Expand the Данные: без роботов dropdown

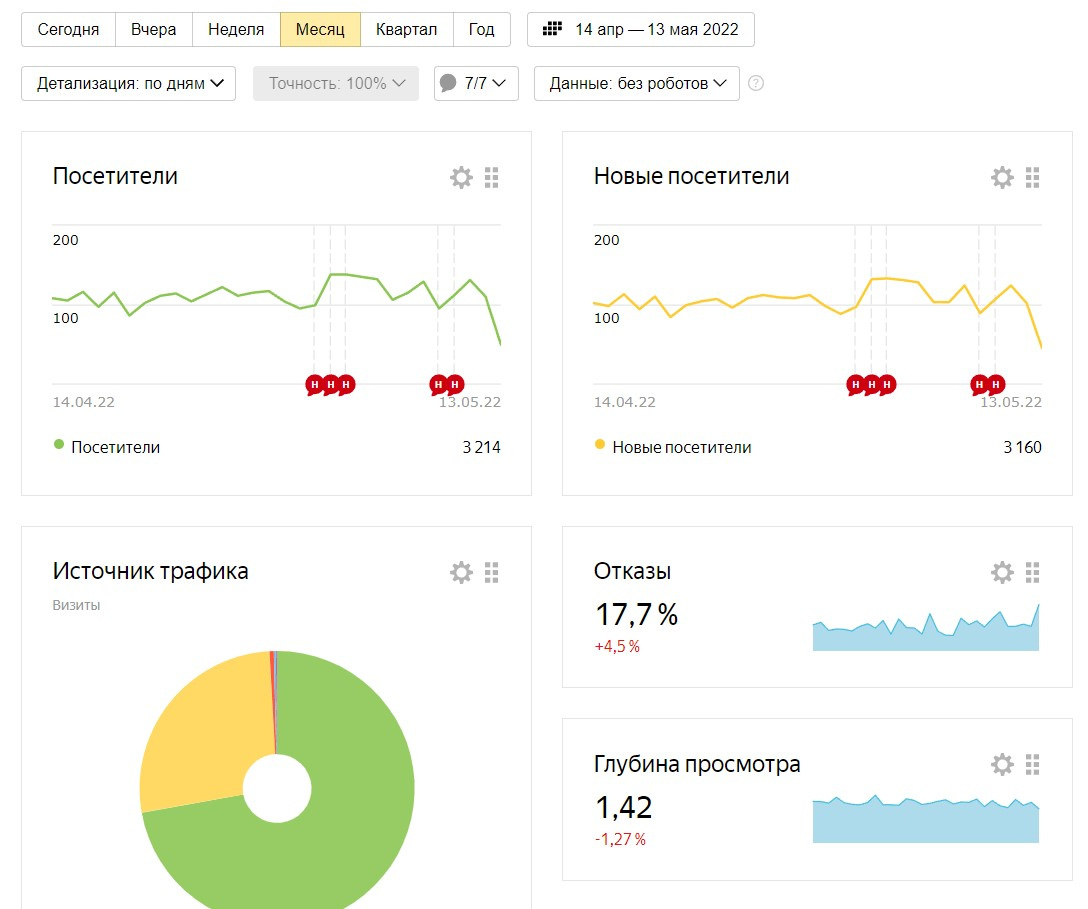(636, 84)
